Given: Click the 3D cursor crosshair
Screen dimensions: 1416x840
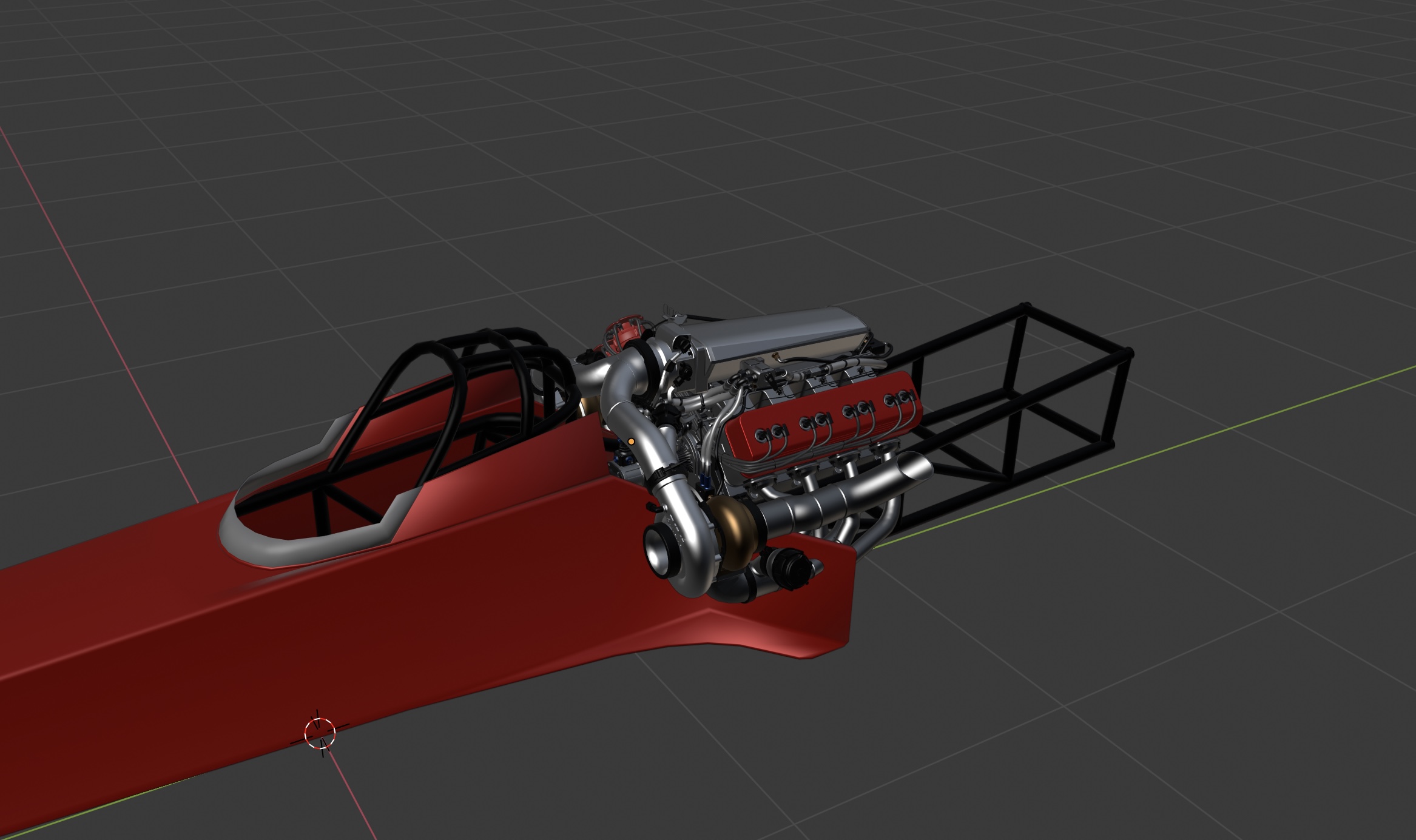Looking at the screenshot, I should coord(320,733).
